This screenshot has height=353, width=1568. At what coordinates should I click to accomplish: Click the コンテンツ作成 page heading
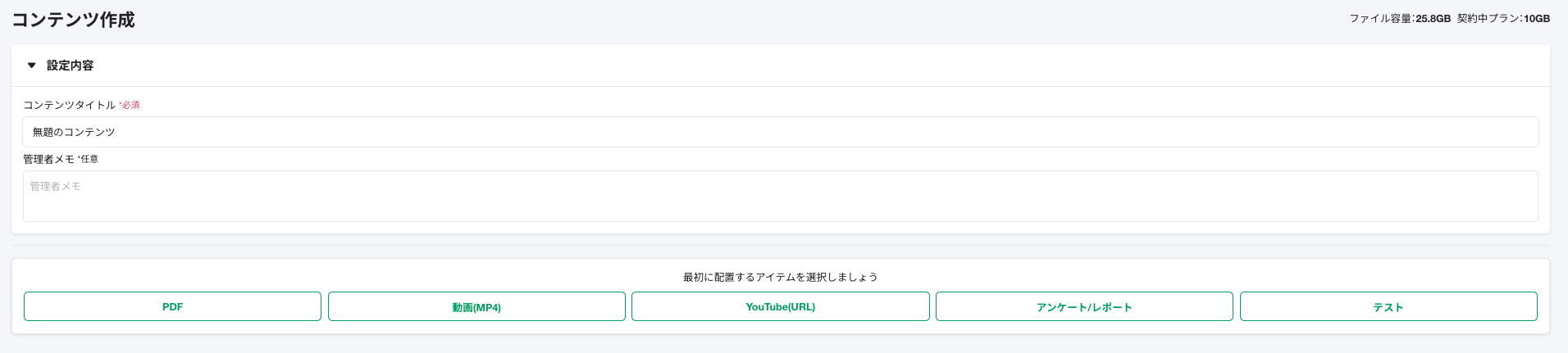tap(73, 20)
